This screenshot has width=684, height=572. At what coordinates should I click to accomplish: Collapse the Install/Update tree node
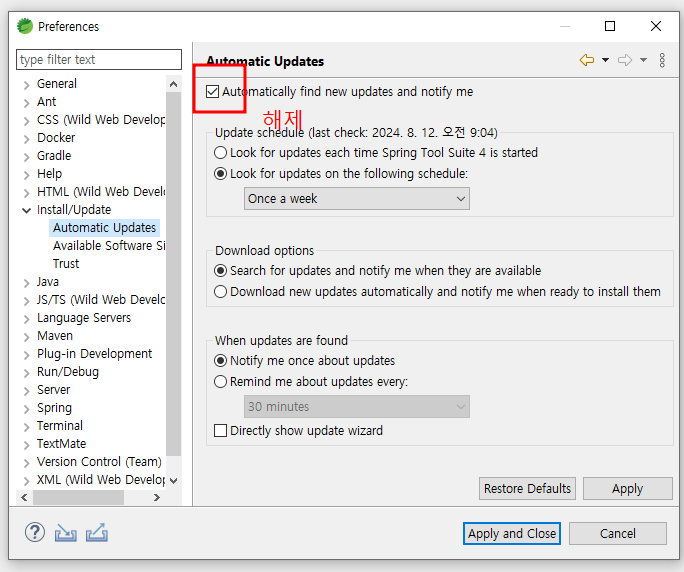(27, 210)
